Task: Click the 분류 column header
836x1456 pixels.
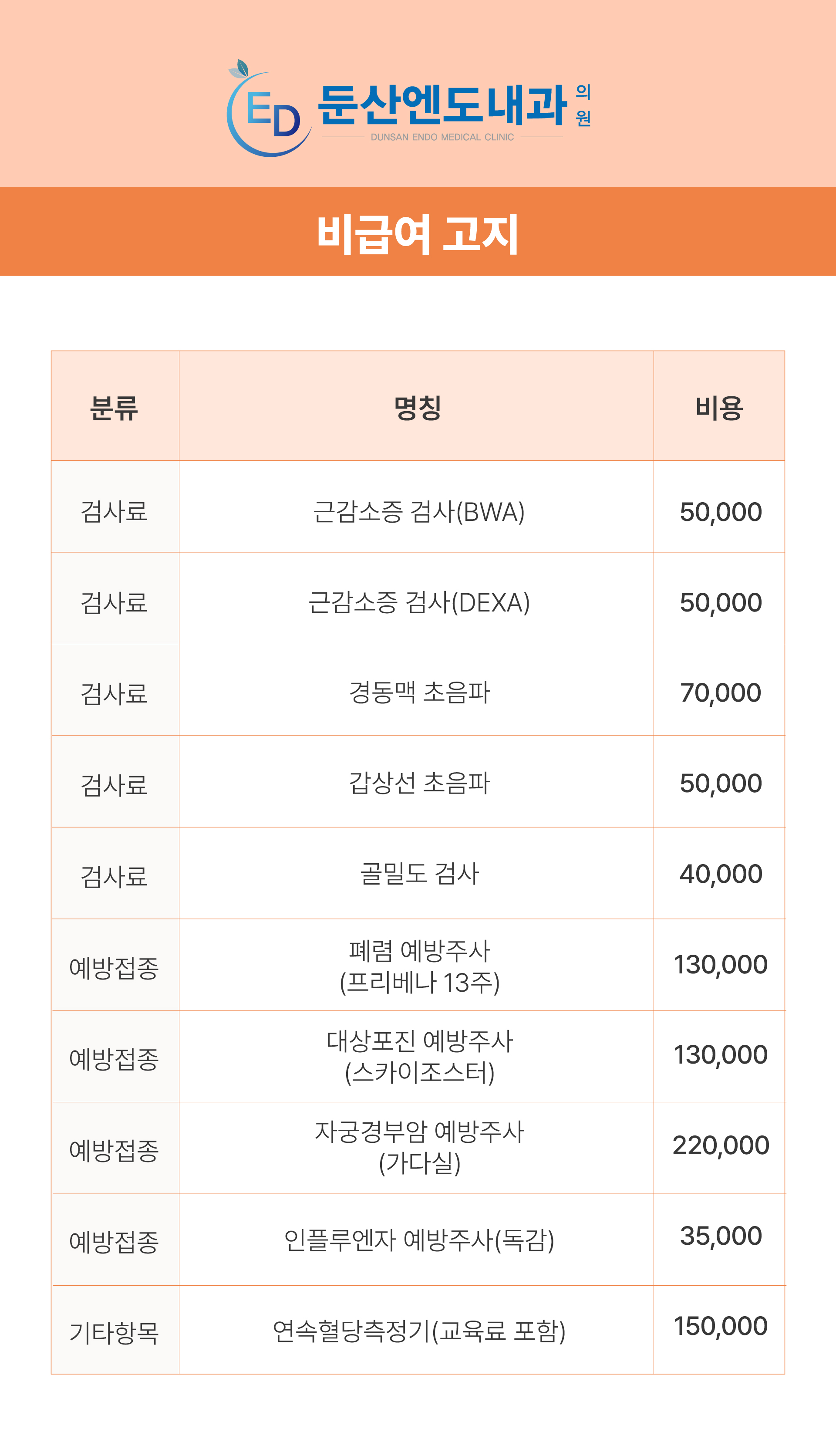Action: click(114, 409)
